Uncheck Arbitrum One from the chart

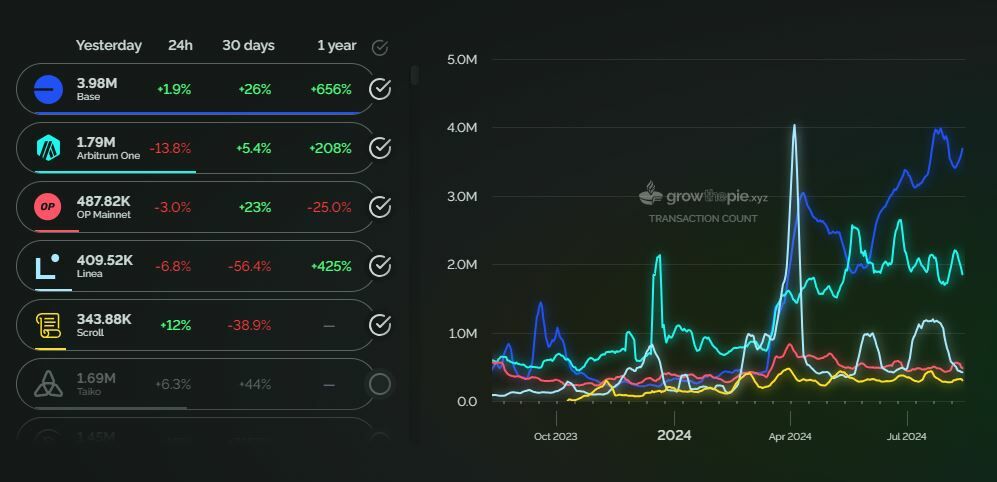coord(380,148)
